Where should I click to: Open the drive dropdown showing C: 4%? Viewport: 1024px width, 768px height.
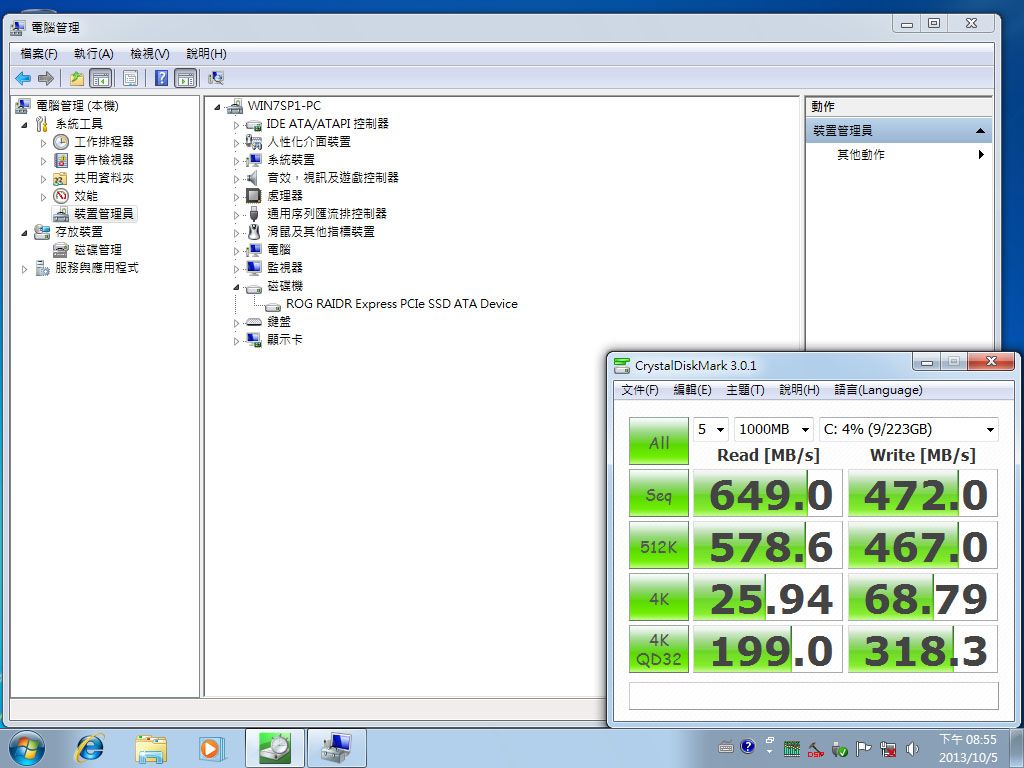(x=908, y=429)
